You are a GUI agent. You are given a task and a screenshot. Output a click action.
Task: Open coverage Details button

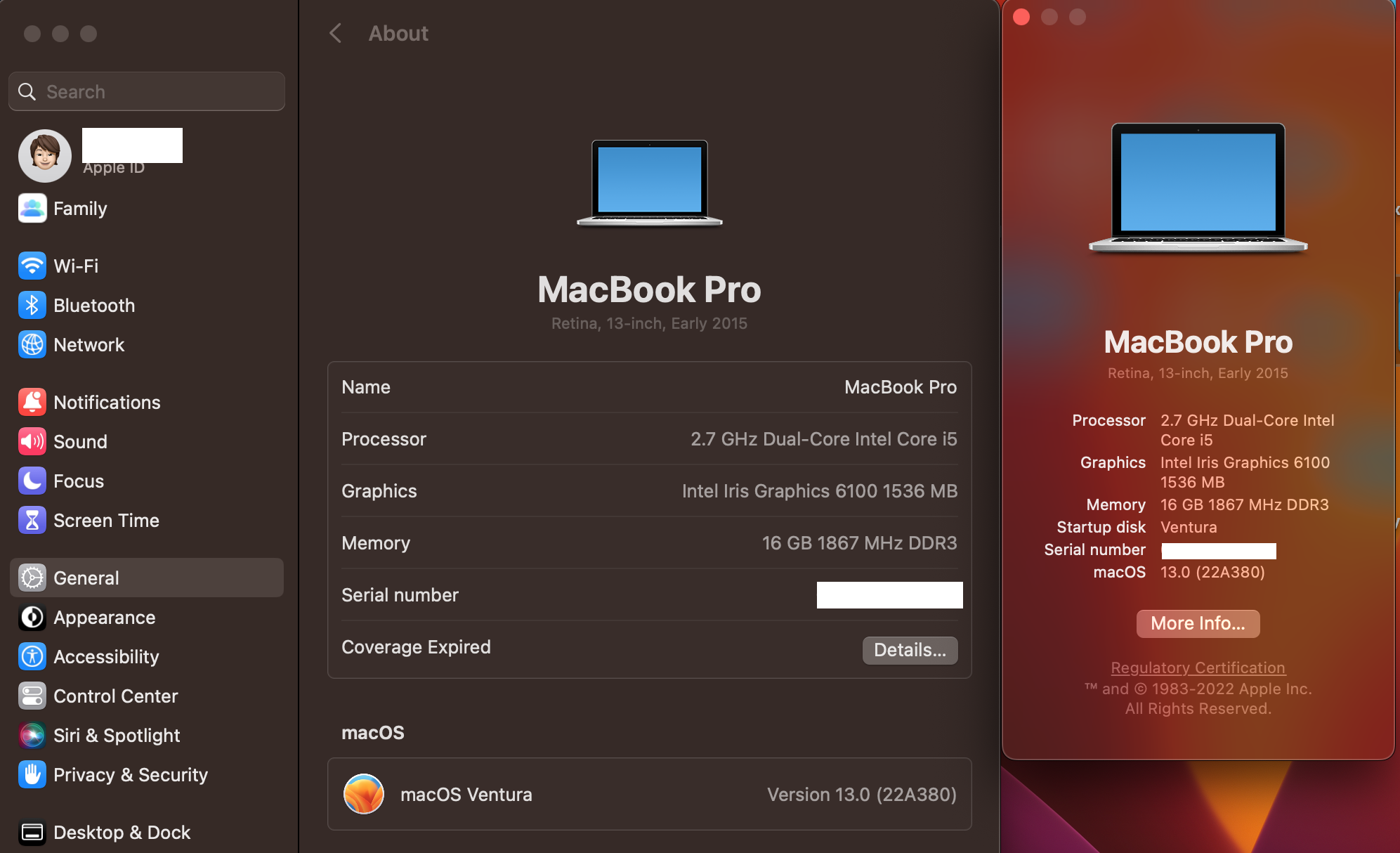click(x=910, y=650)
